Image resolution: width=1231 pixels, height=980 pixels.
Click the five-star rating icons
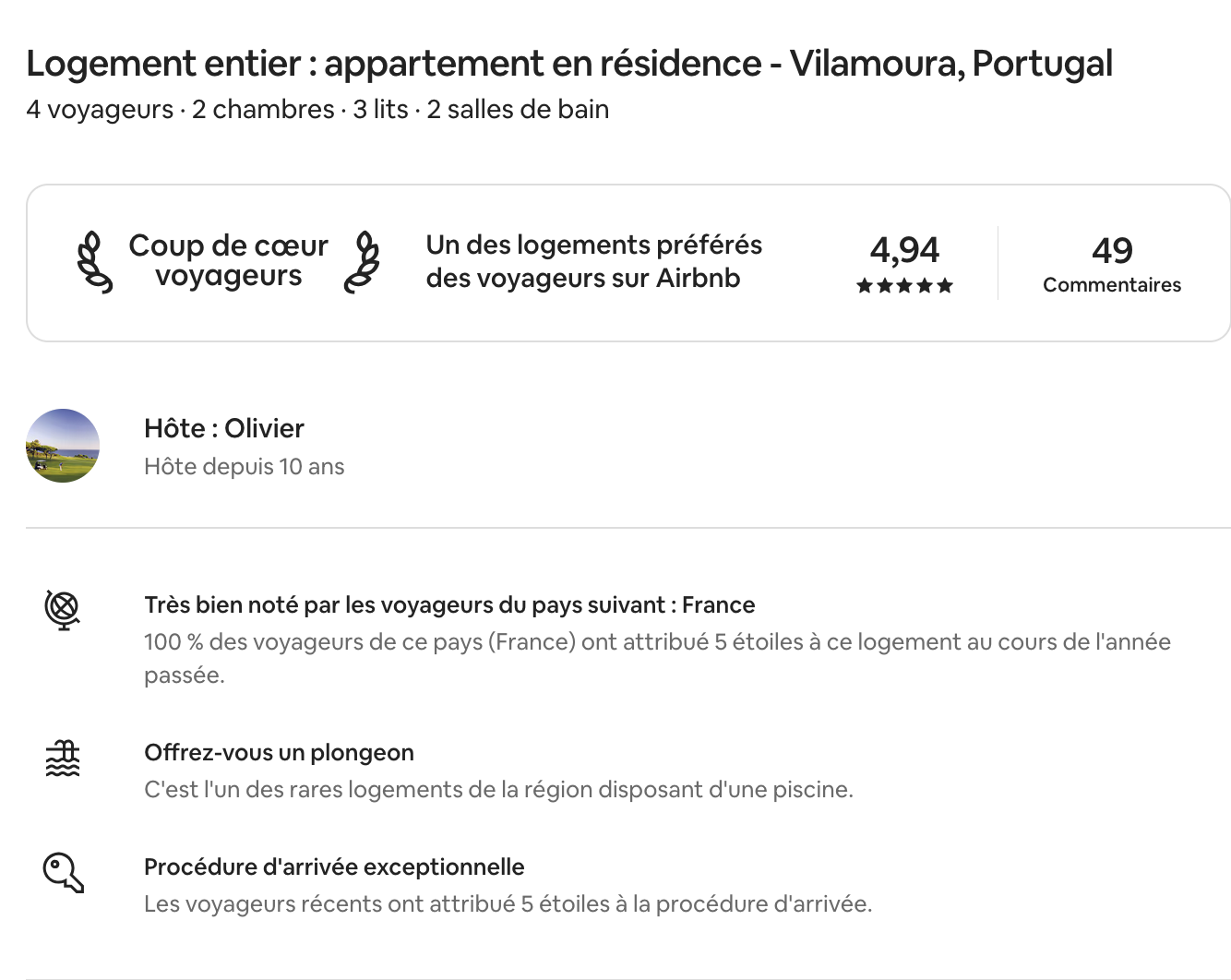(904, 286)
